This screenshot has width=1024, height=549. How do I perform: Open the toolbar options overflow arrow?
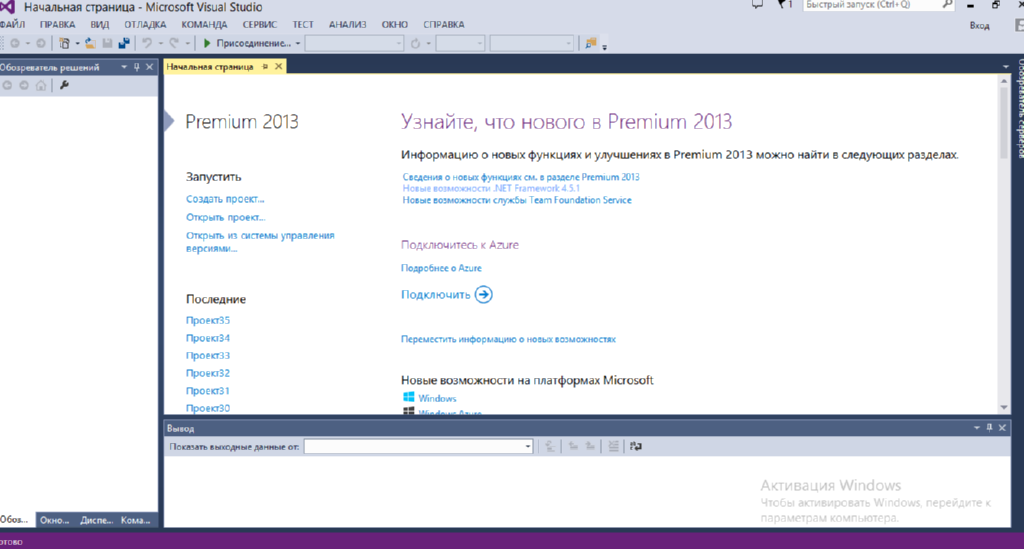(604, 46)
